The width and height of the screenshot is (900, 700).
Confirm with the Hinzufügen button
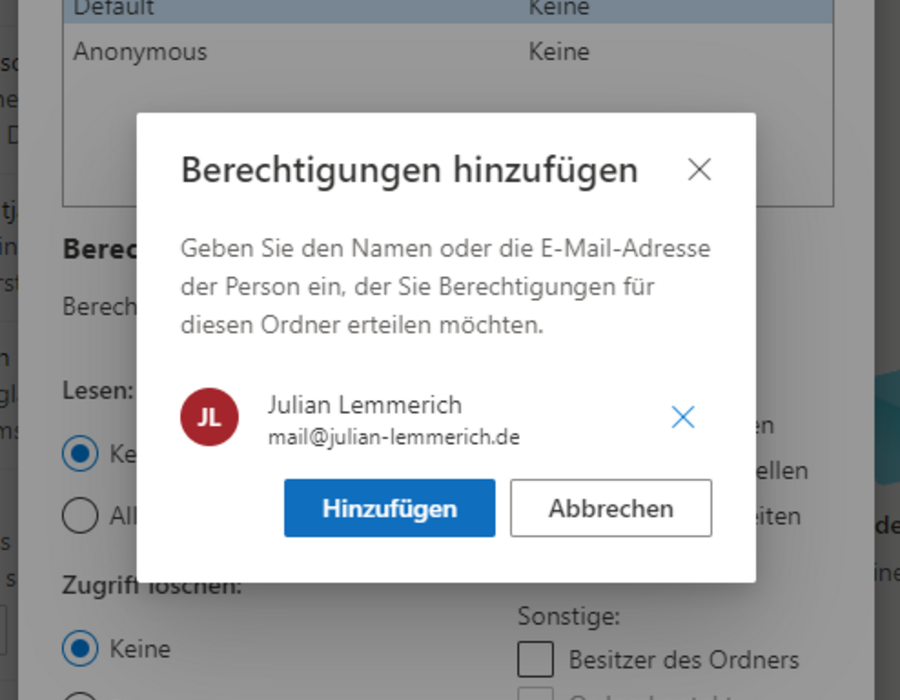click(390, 508)
